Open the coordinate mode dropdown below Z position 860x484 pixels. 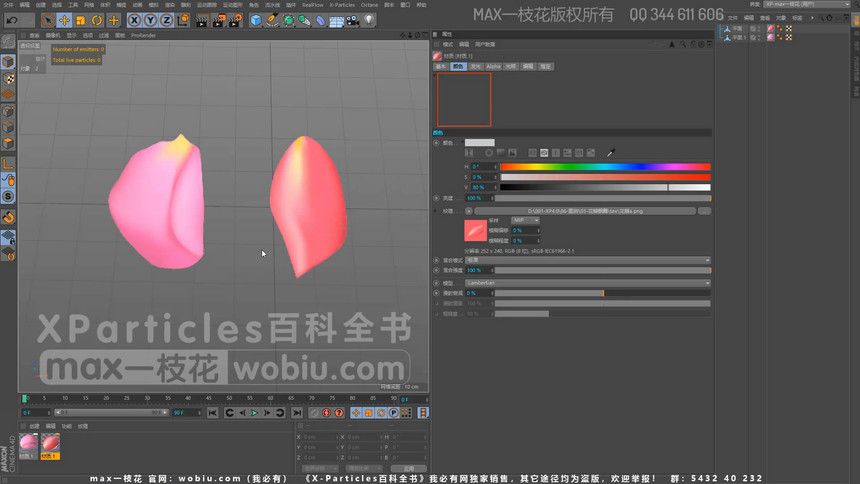click(x=320, y=469)
